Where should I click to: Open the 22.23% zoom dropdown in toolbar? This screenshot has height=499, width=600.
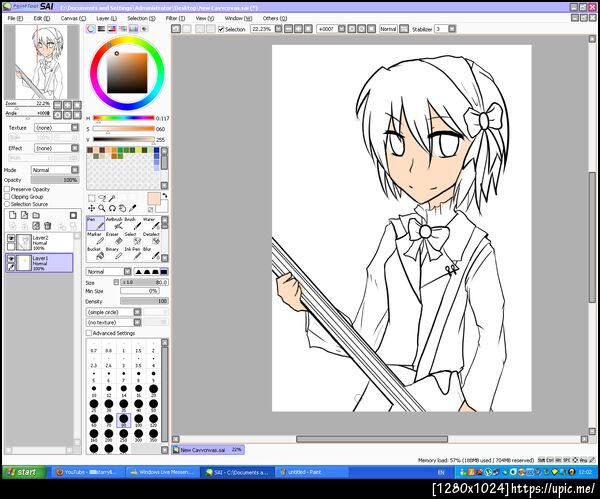(279, 29)
